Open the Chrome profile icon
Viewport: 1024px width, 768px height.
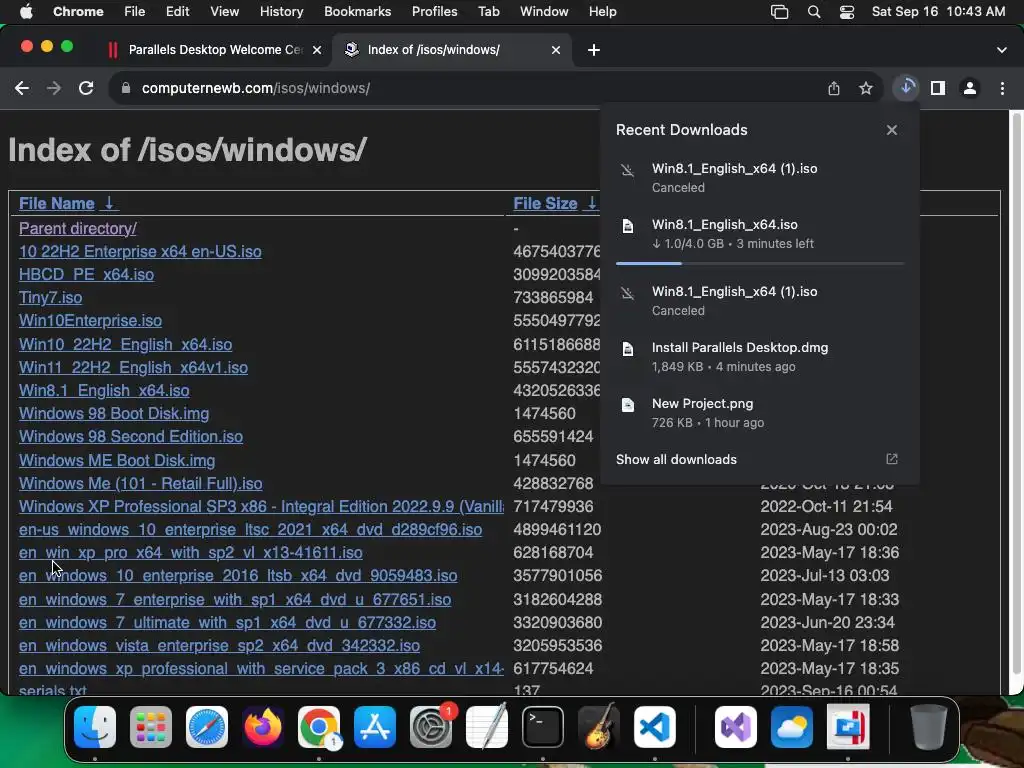(x=970, y=88)
